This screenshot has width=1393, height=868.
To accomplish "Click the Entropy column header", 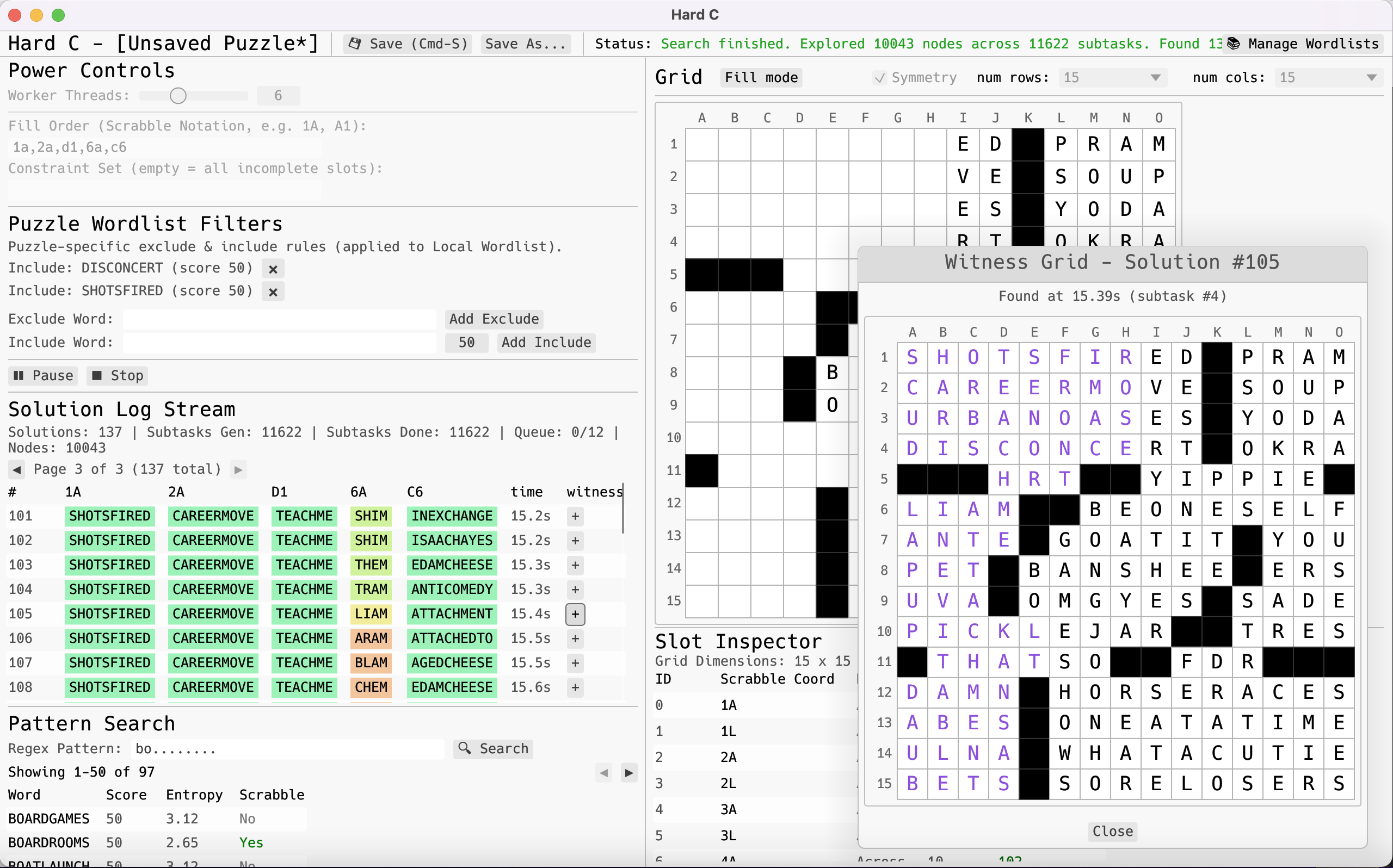I will (194, 796).
